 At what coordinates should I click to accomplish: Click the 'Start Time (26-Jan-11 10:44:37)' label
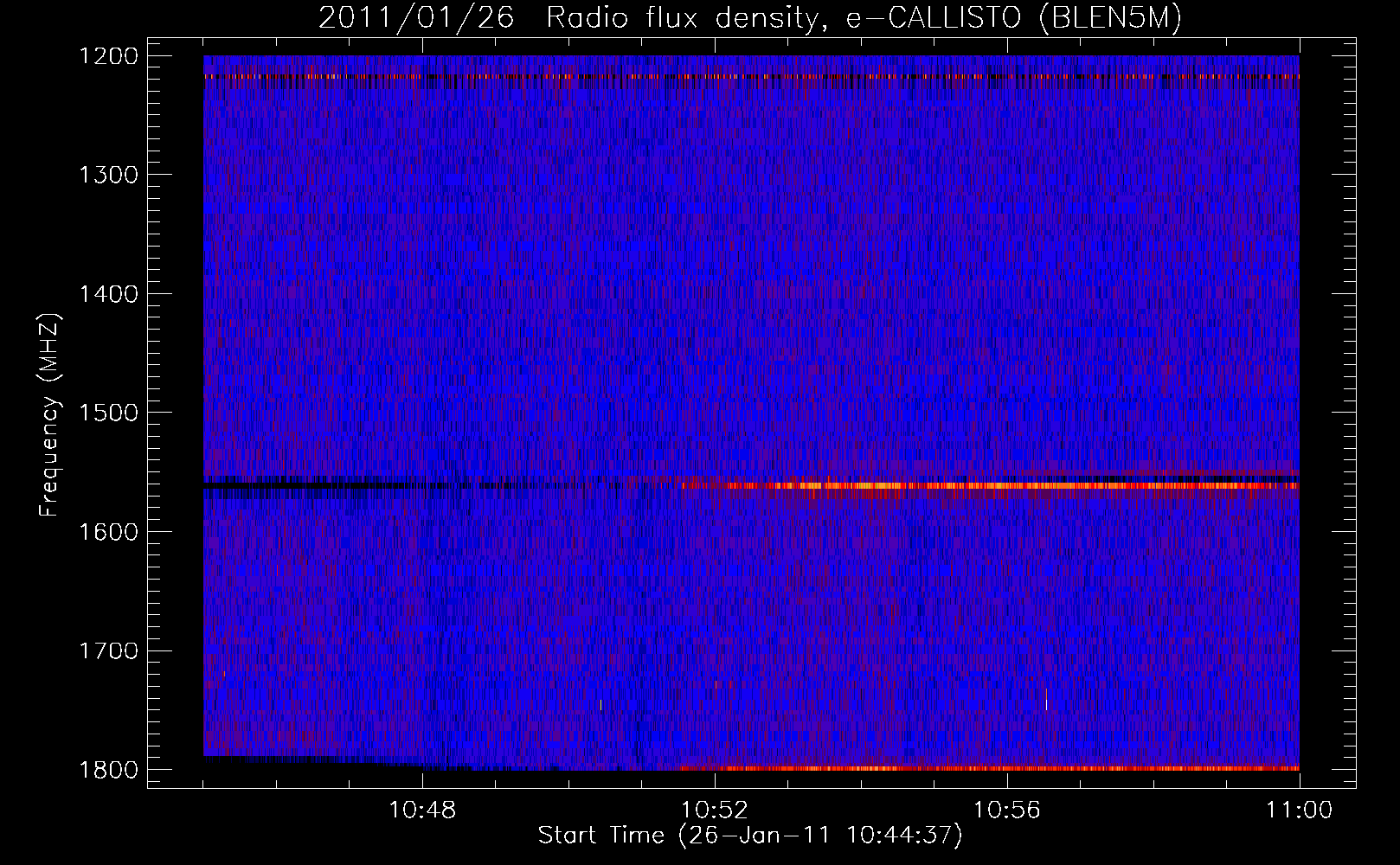[750, 836]
